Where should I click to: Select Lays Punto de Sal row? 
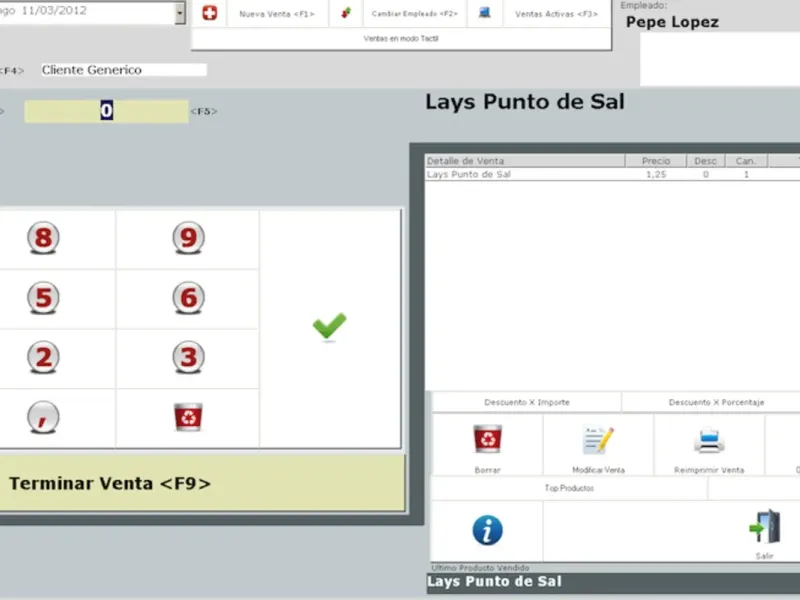612,174
